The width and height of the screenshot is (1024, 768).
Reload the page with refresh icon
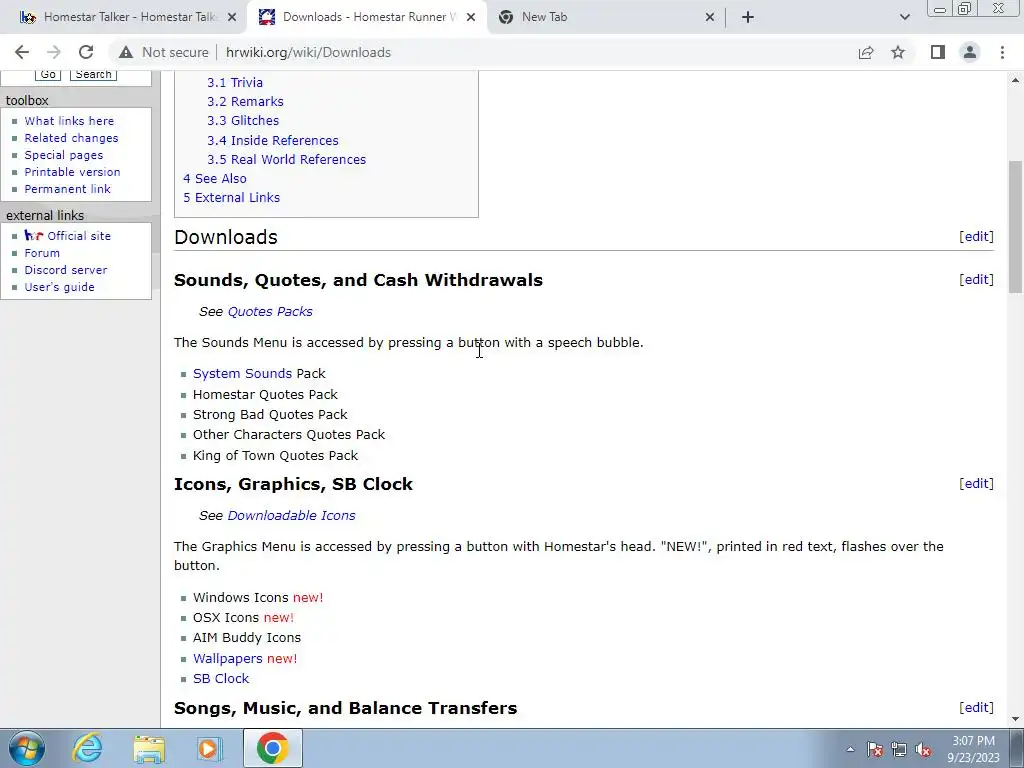86,52
